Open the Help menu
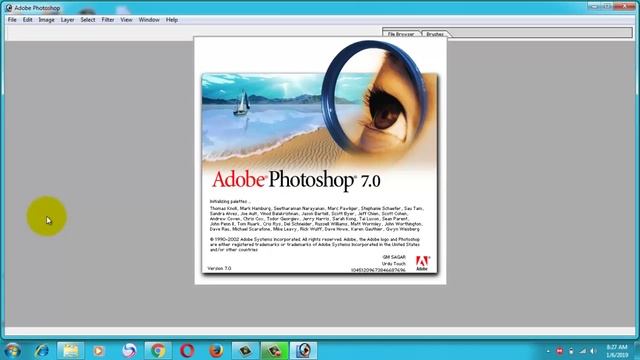Viewport: 640px width, 360px height. click(171, 20)
